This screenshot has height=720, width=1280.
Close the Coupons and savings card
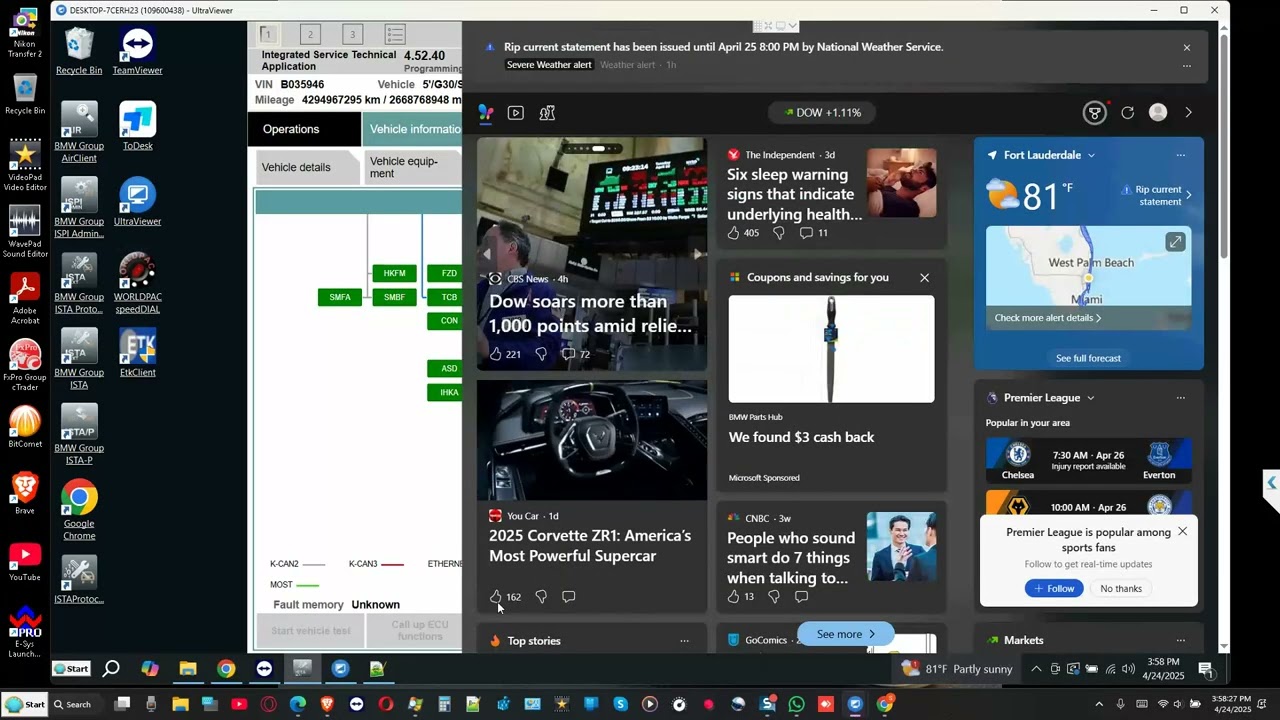[x=924, y=278]
